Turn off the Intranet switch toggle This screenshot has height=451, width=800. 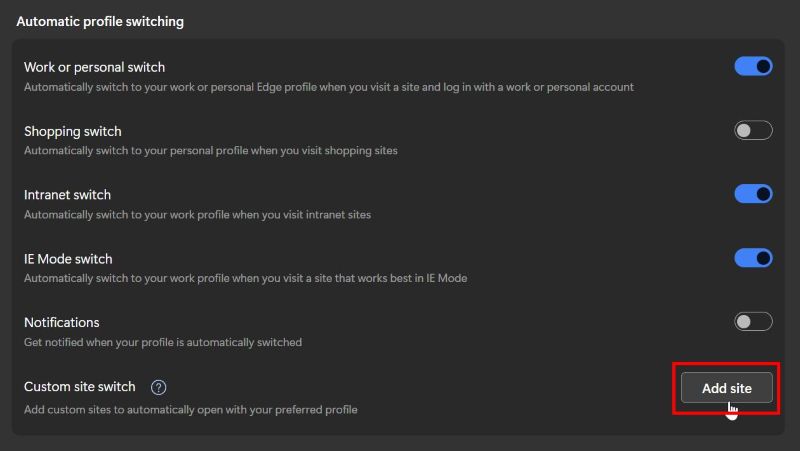753,194
